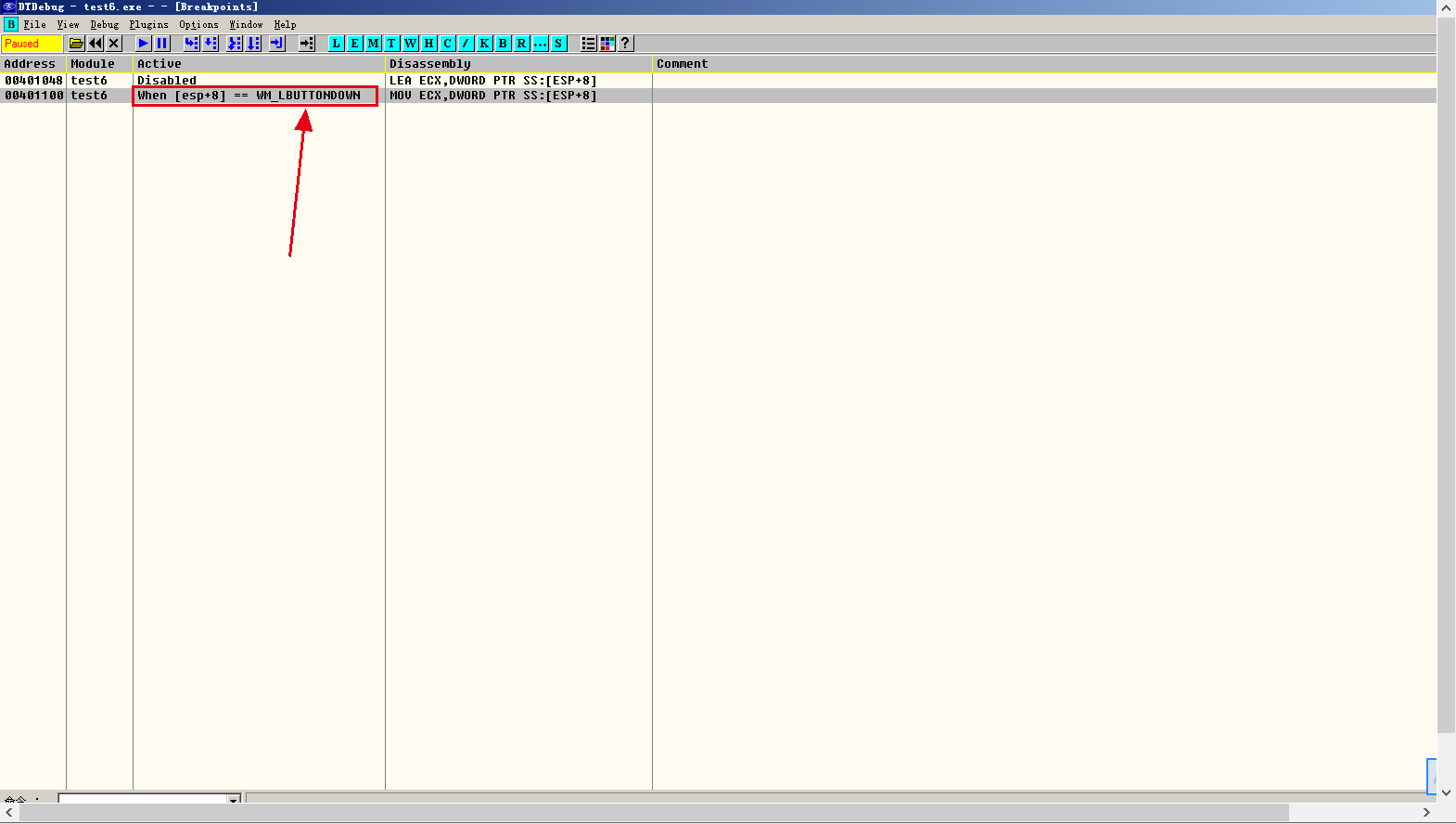Show References via R button
The width and height of the screenshot is (1456, 824).
pyautogui.click(x=522, y=44)
